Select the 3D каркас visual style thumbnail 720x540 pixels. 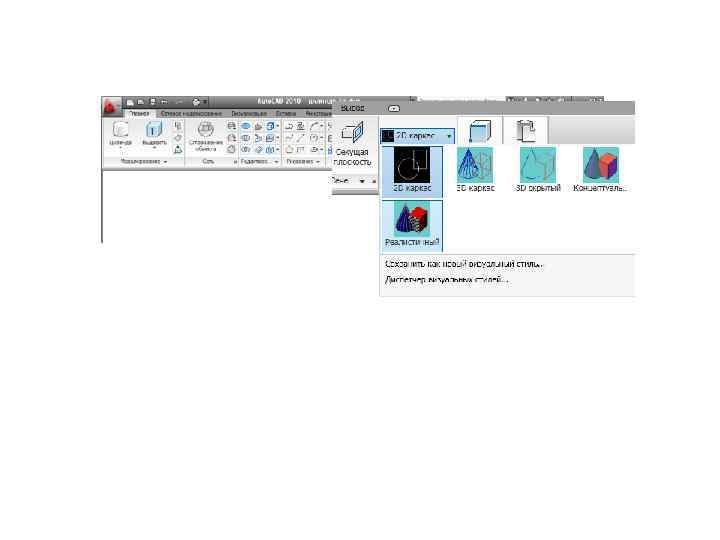click(475, 171)
